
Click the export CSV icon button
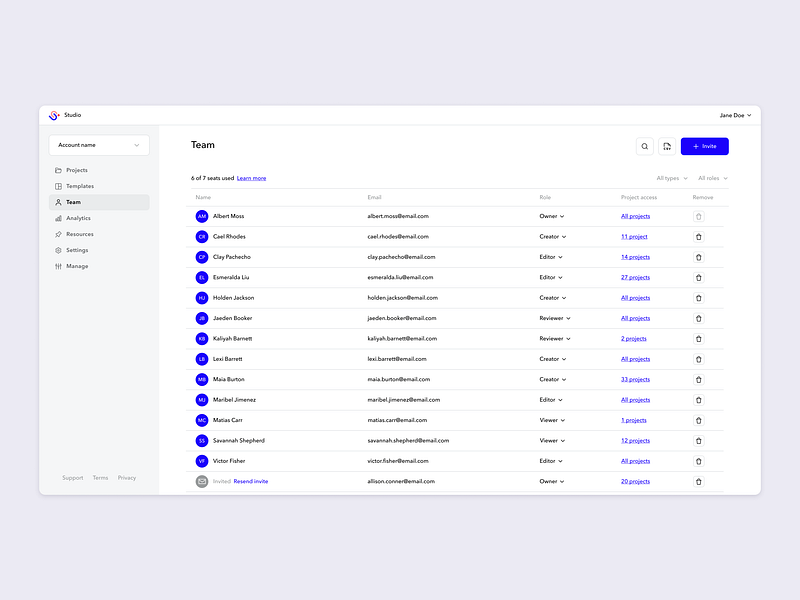[667, 146]
